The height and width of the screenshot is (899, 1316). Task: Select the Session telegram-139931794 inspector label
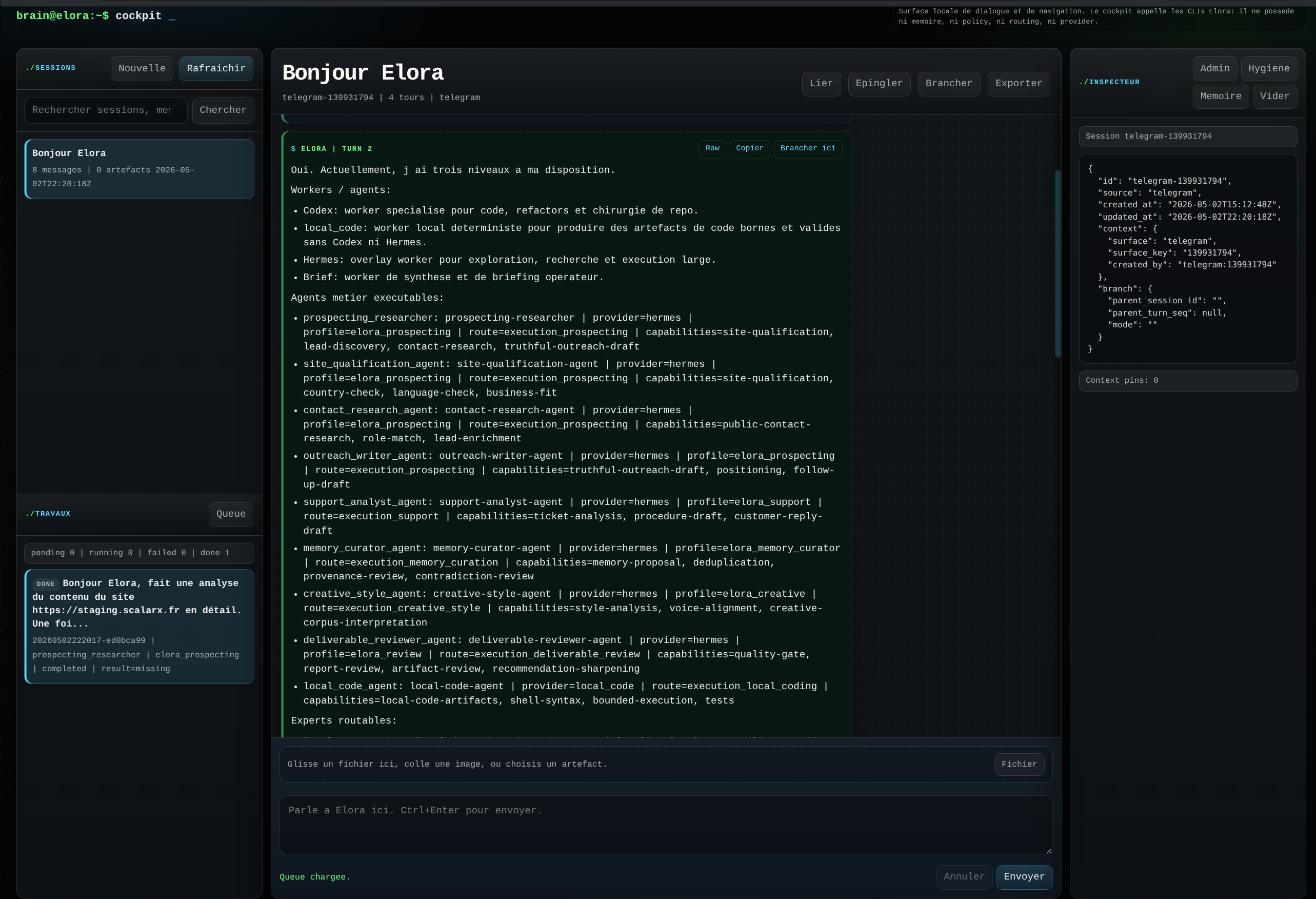(1187, 136)
